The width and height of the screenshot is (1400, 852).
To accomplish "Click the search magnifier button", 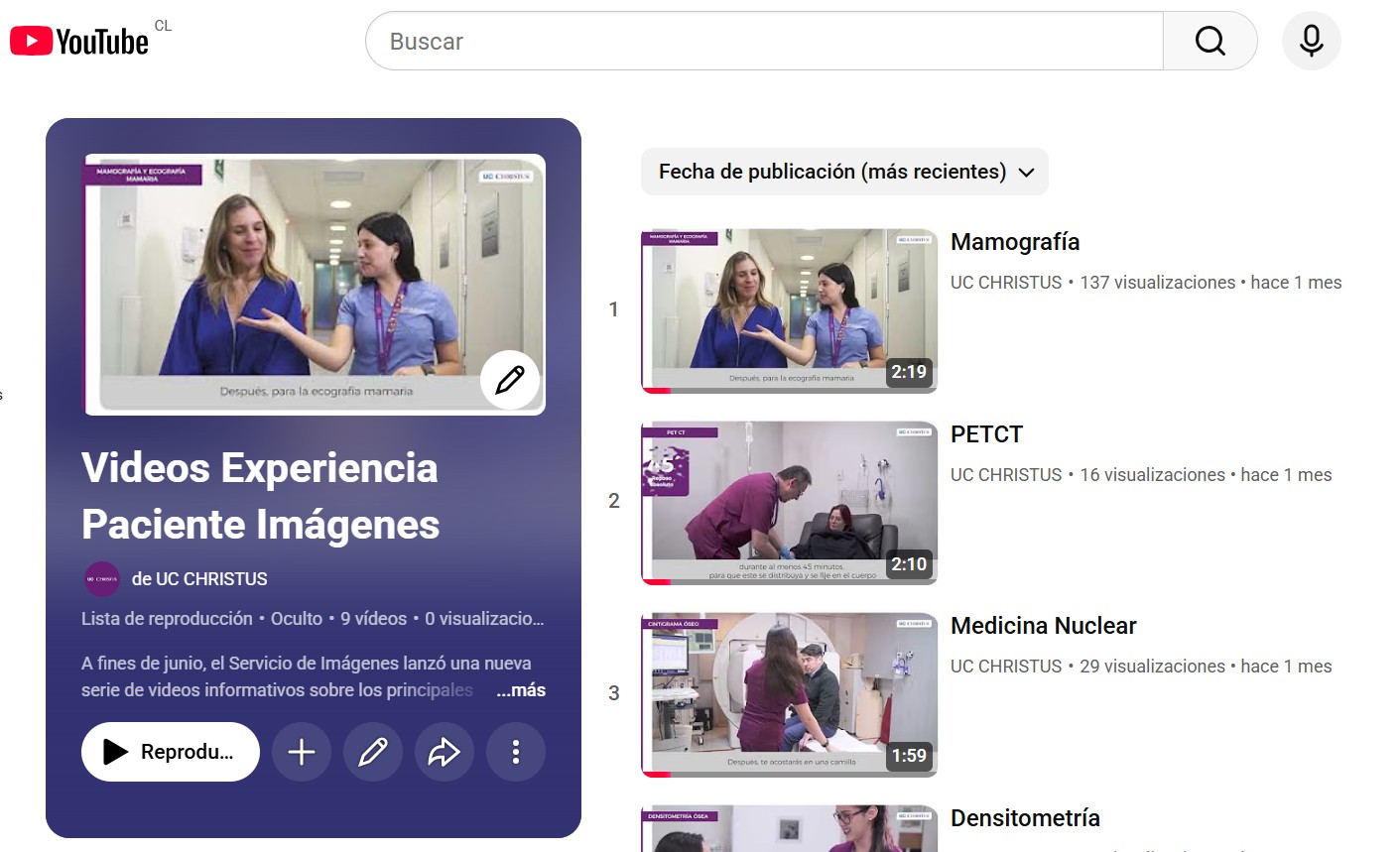I will (x=1209, y=41).
